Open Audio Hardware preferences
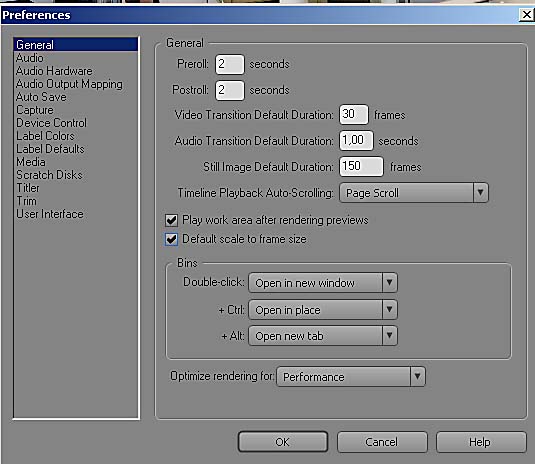Image resolution: width=535 pixels, height=464 pixels. pos(54,71)
